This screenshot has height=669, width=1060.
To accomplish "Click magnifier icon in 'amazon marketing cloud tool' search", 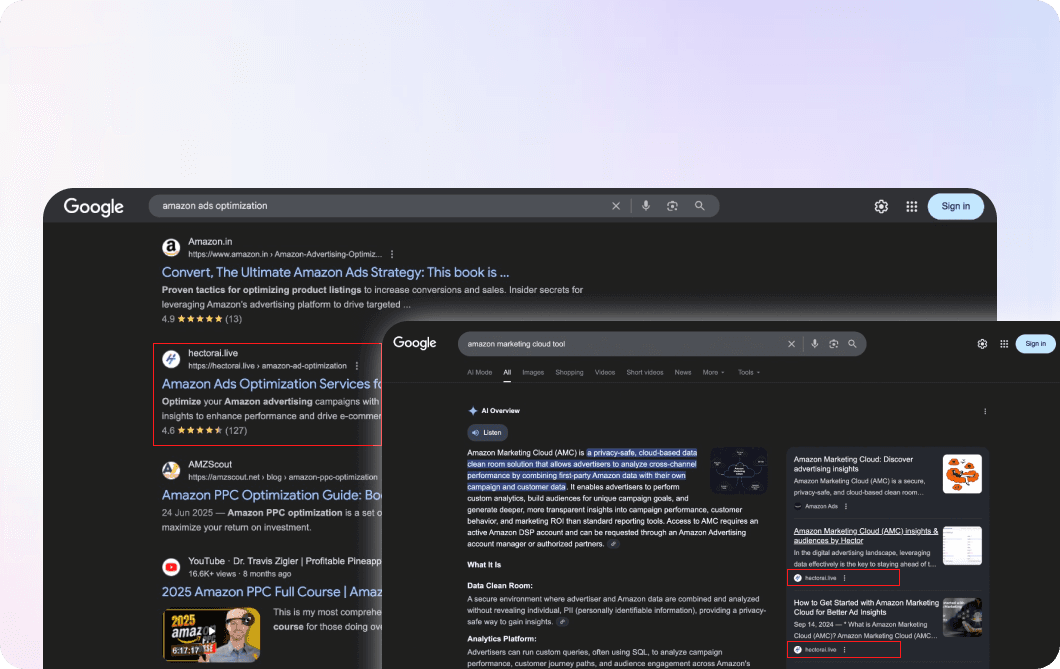I will (852, 344).
